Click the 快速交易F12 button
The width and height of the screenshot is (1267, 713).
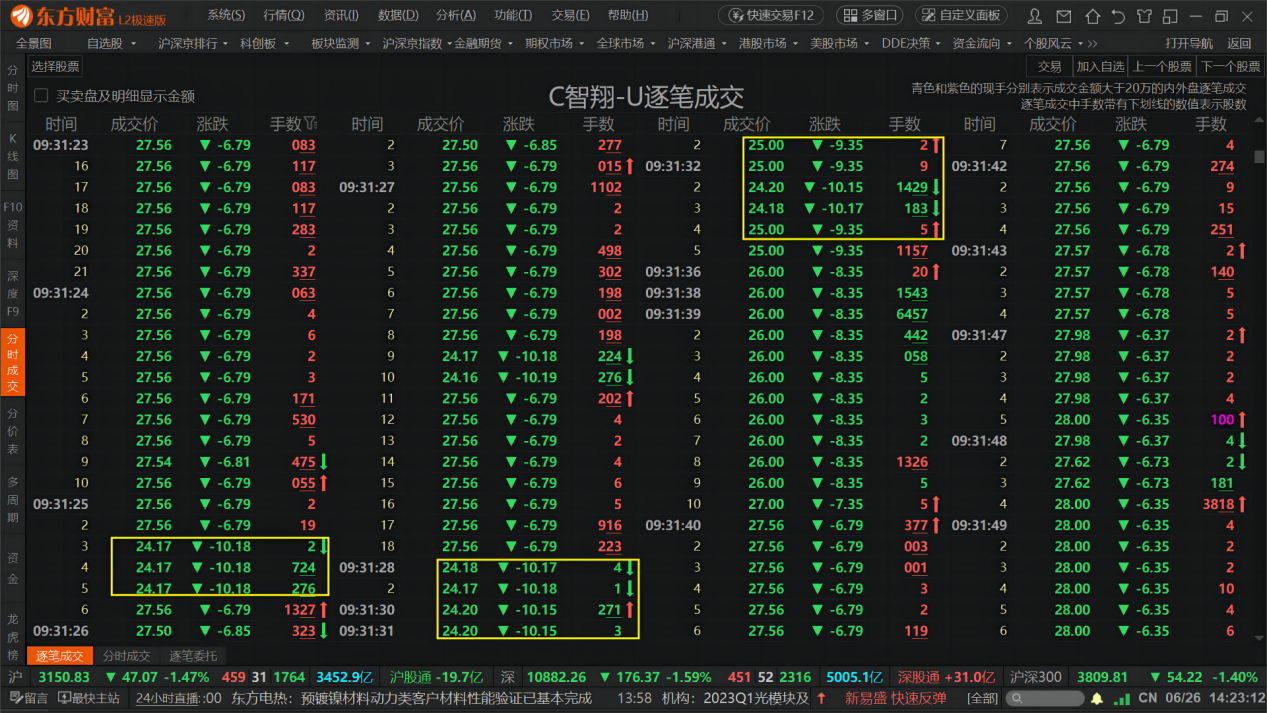pyautogui.click(x=772, y=15)
